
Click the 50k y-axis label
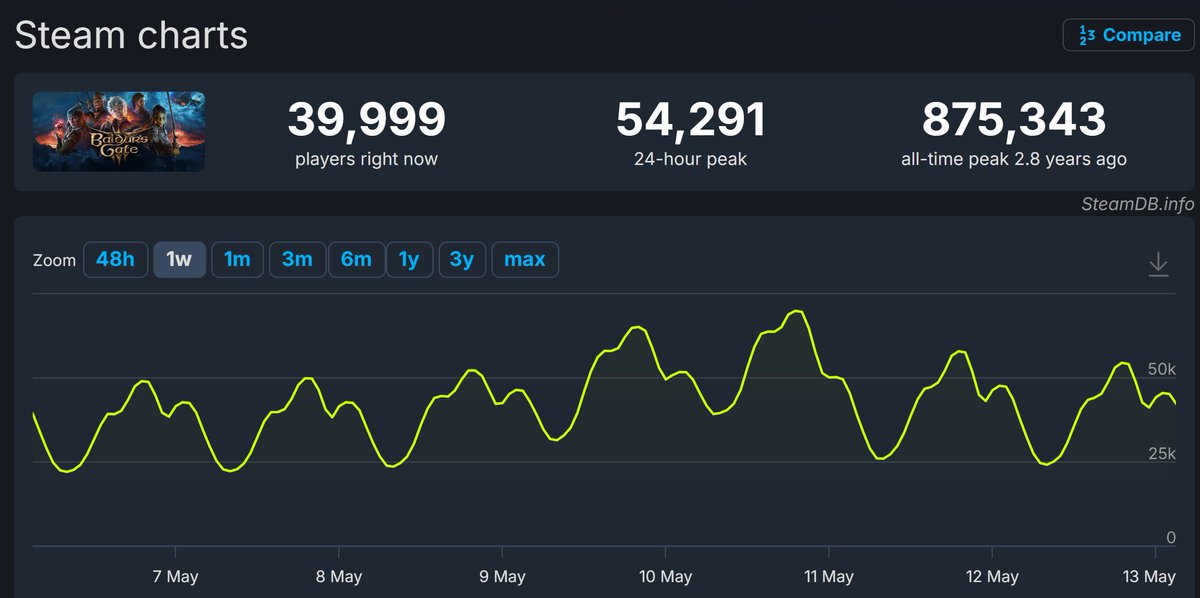click(x=1163, y=370)
